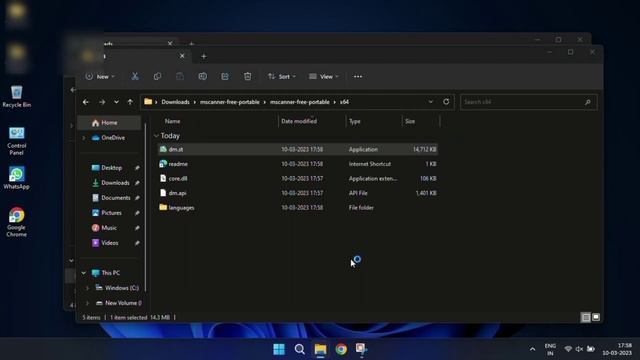Screen dimensions: 640x360
Task: Click Chrome in the taskbar
Action: (341, 349)
